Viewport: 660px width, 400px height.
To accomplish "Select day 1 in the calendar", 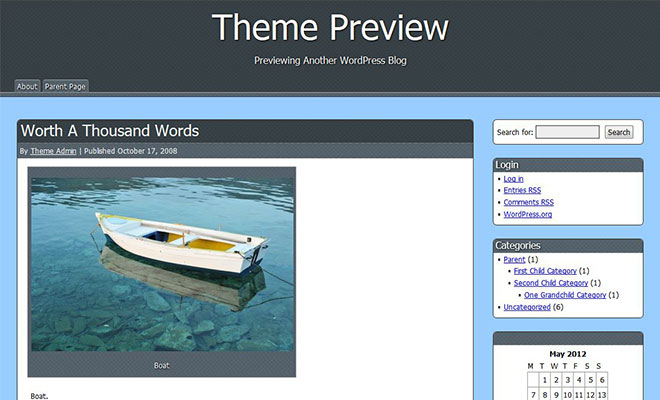I will [x=545, y=380].
